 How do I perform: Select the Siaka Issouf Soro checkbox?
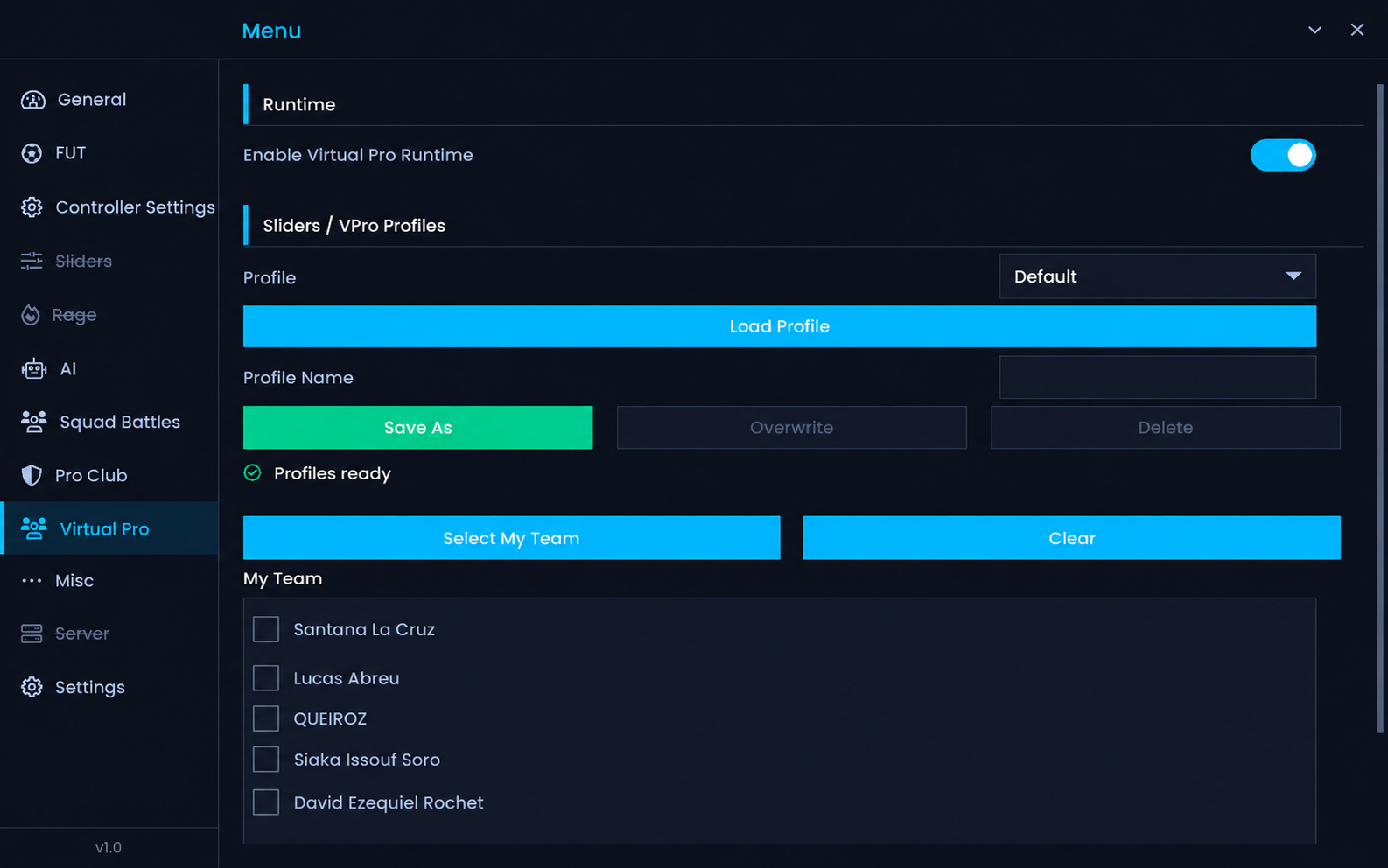click(266, 759)
